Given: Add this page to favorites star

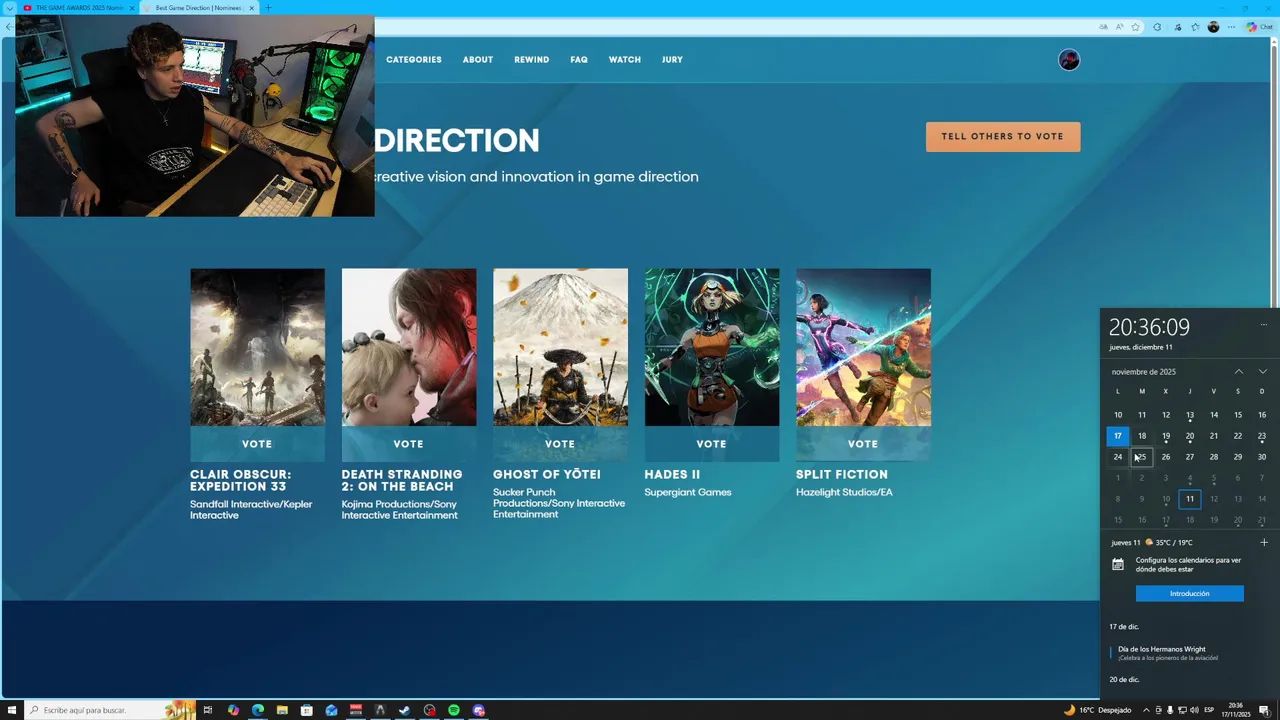Looking at the screenshot, I should (1136, 27).
